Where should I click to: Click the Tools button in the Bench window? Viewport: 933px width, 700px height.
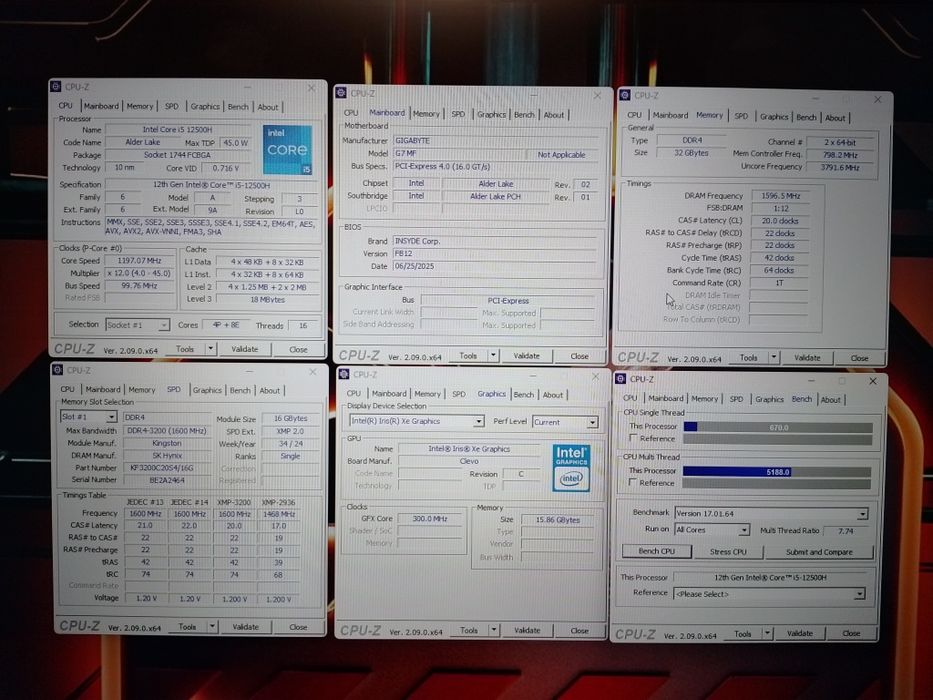(x=743, y=634)
